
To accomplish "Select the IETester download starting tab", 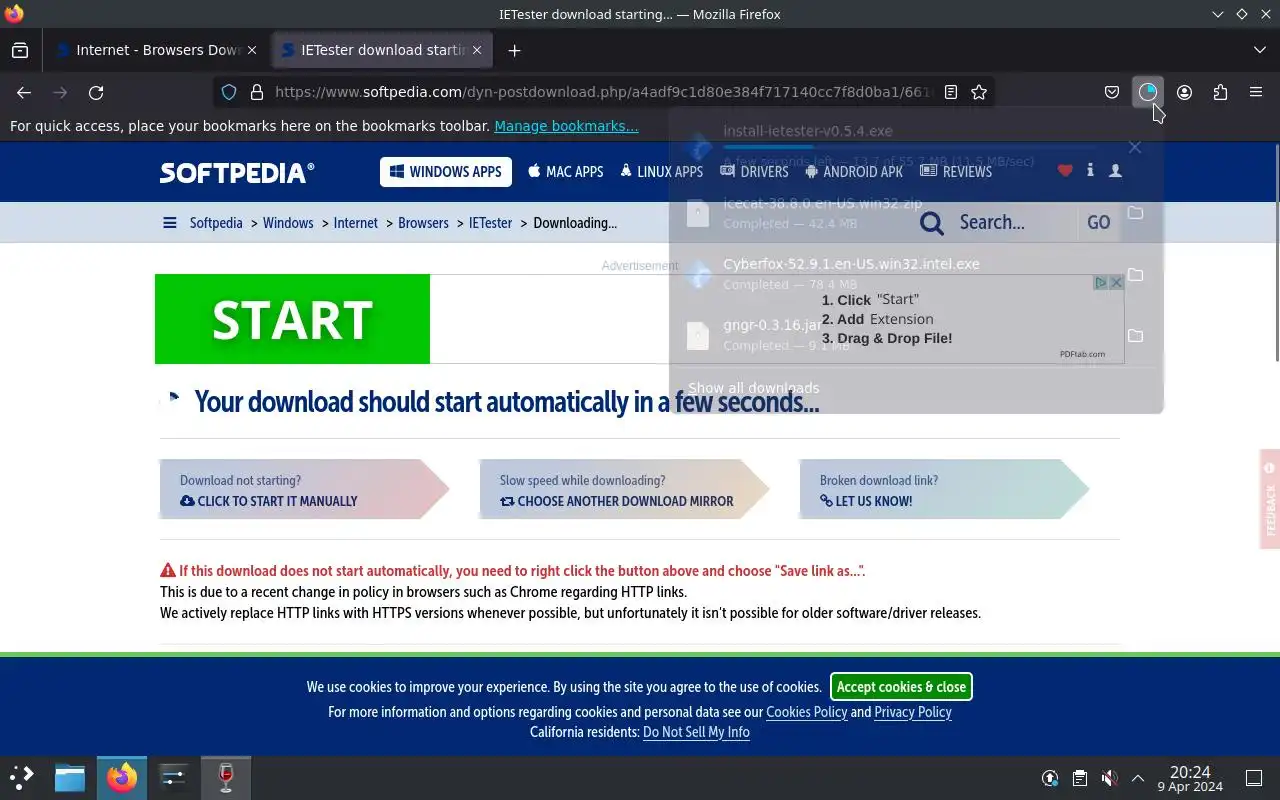I will 382,50.
